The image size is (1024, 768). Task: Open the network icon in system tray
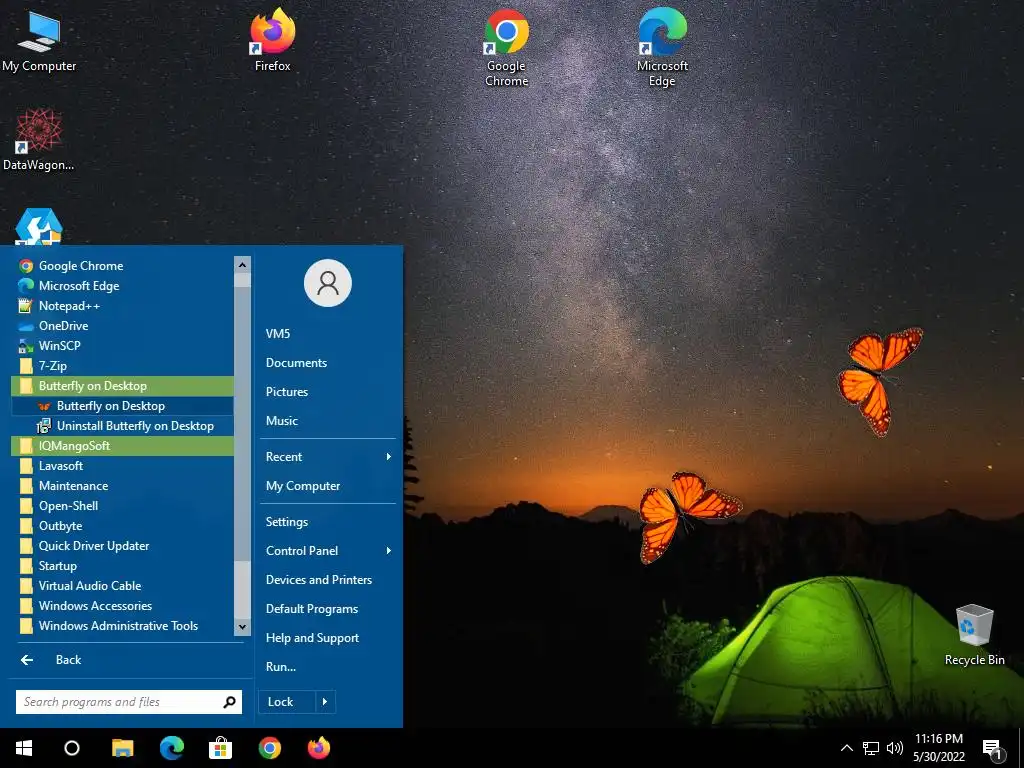pyautogui.click(x=871, y=748)
